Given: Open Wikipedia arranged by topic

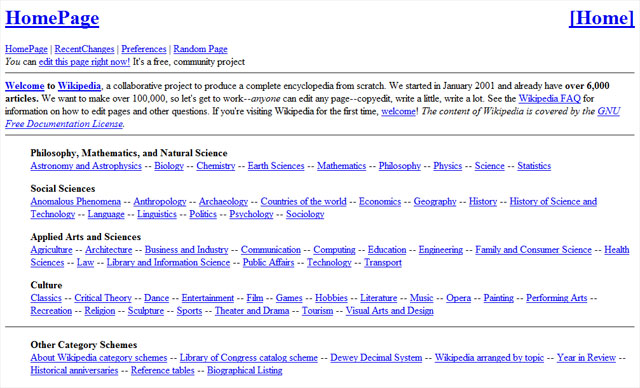Looking at the screenshot, I should tap(489, 358).
